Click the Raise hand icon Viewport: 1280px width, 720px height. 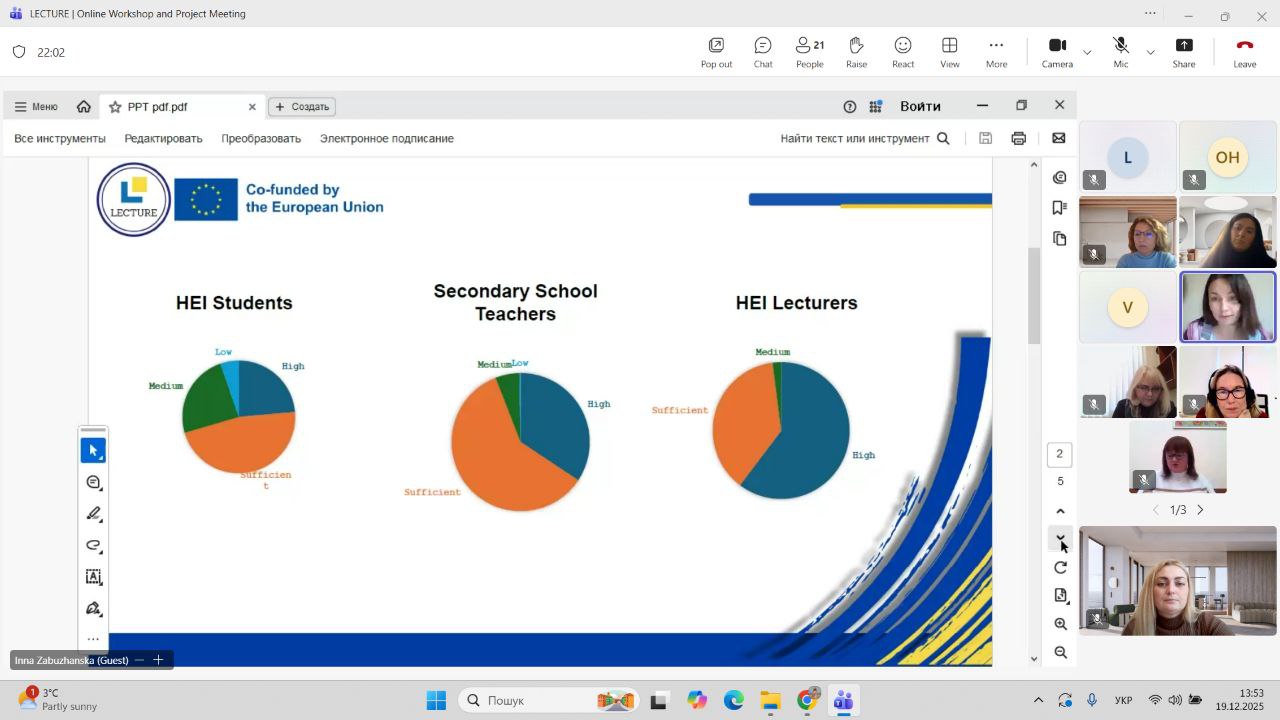tap(856, 52)
